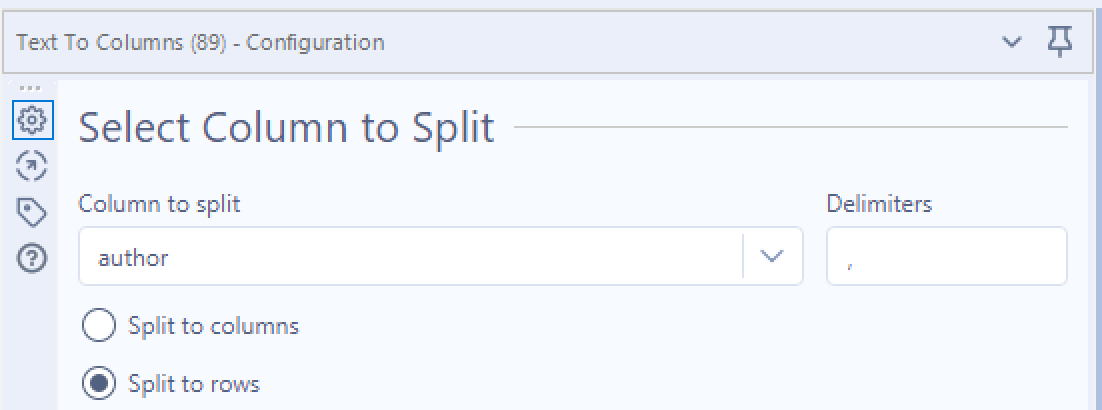This screenshot has height=410, width=1102.
Task: Switch to the Navigation icon tab
Action: coord(33,166)
